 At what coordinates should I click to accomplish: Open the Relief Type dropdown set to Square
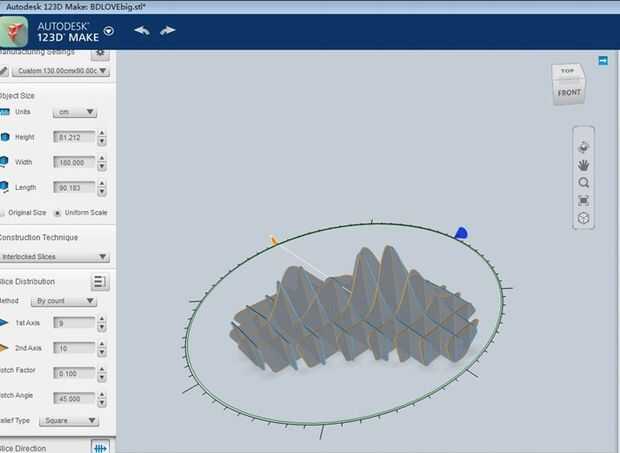click(x=69, y=421)
